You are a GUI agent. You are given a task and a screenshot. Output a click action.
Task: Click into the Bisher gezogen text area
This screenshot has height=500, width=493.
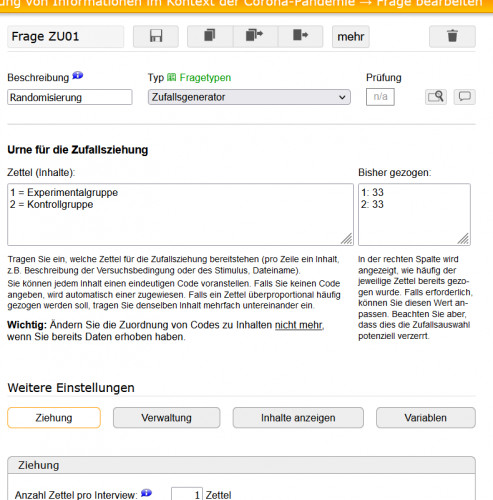pyautogui.click(x=414, y=214)
